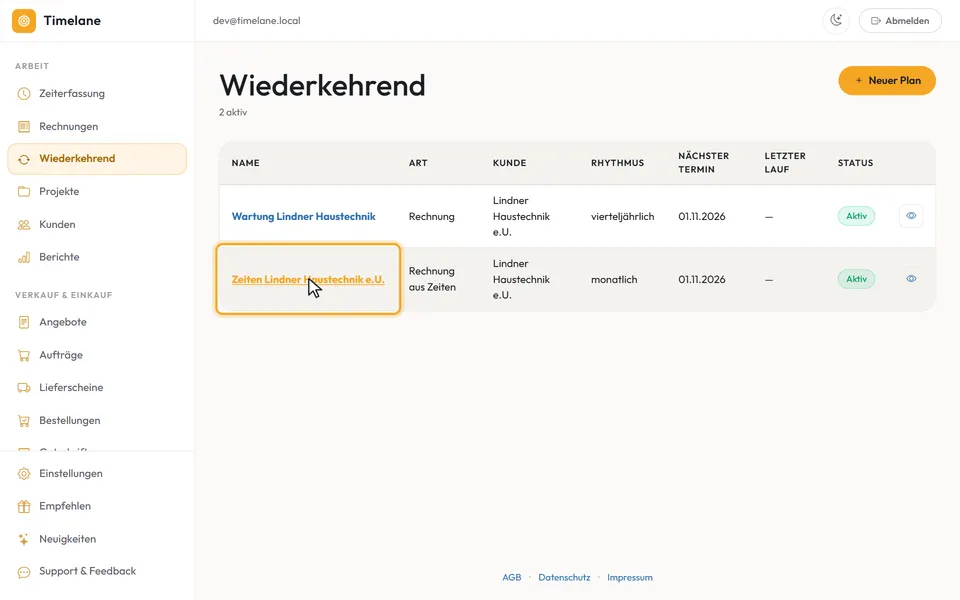The image size is (960, 600).
Task: Open the AGB footer link
Action: [x=512, y=577]
